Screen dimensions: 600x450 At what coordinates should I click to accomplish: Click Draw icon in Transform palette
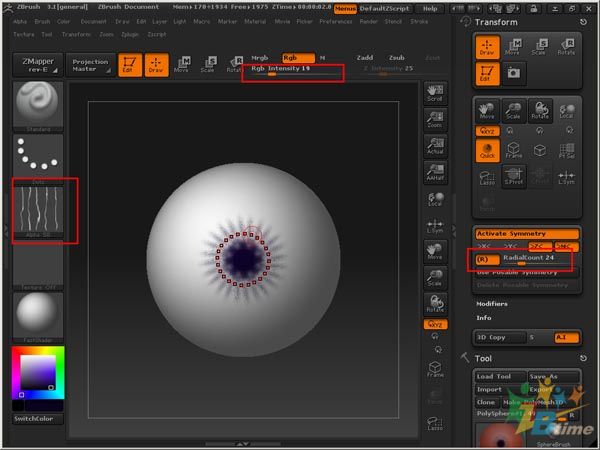point(487,47)
